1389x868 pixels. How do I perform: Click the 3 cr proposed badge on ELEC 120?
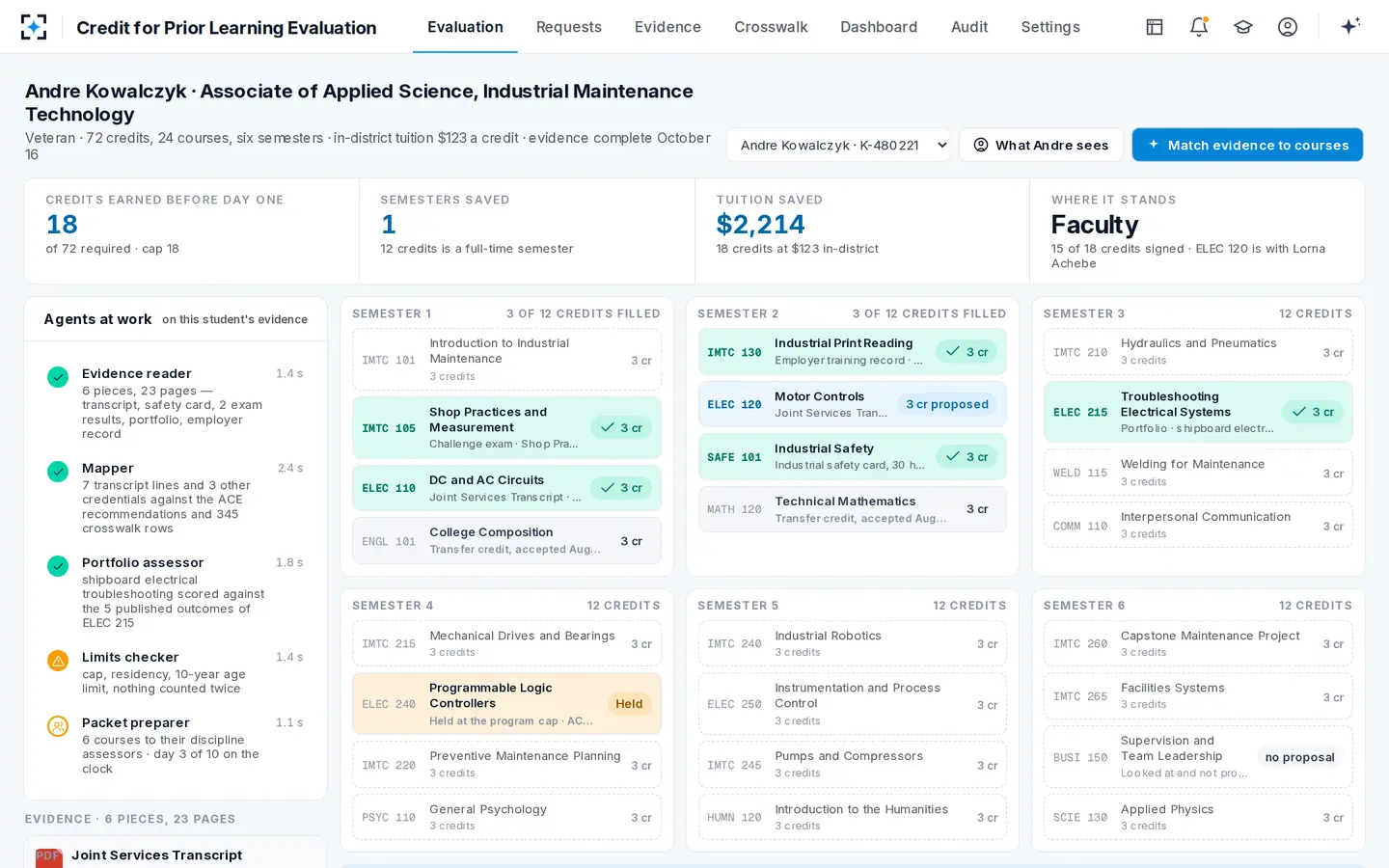[946, 404]
